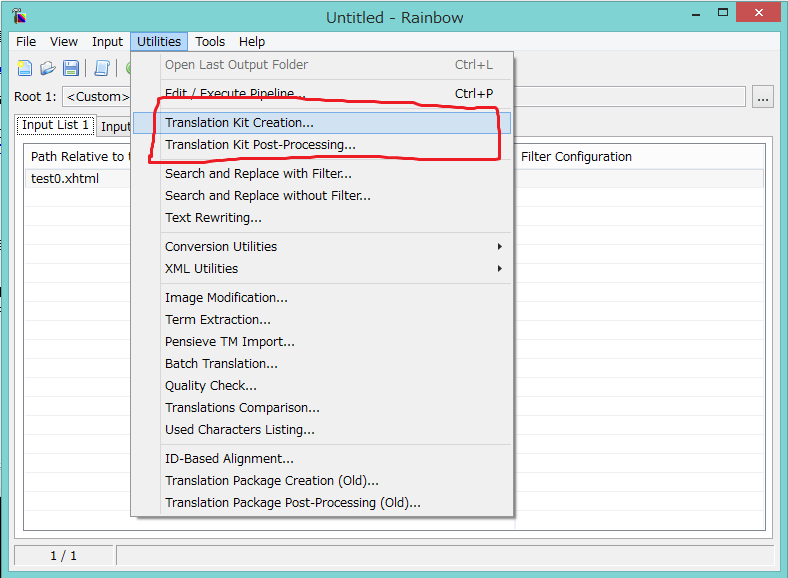Click the Path Relative column header
The width and height of the screenshot is (788, 578).
[78, 157]
